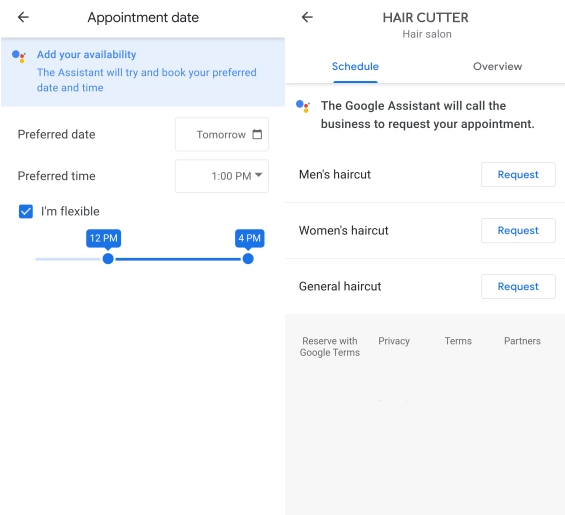565x515 pixels.
Task: Switch to the Overview tab
Action: pos(497,67)
